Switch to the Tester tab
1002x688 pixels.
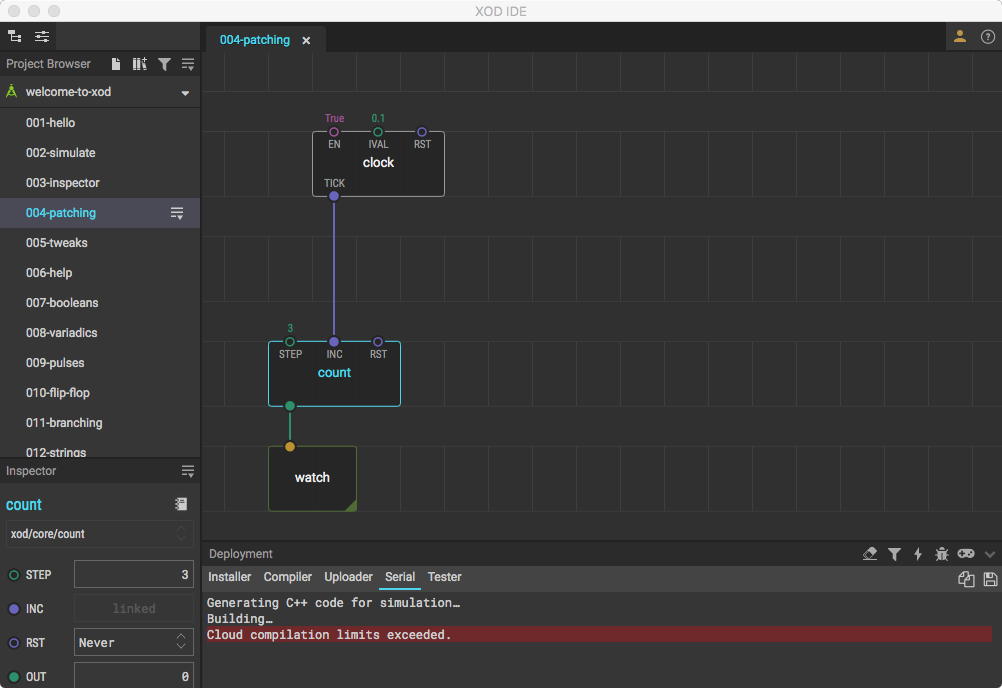point(444,577)
